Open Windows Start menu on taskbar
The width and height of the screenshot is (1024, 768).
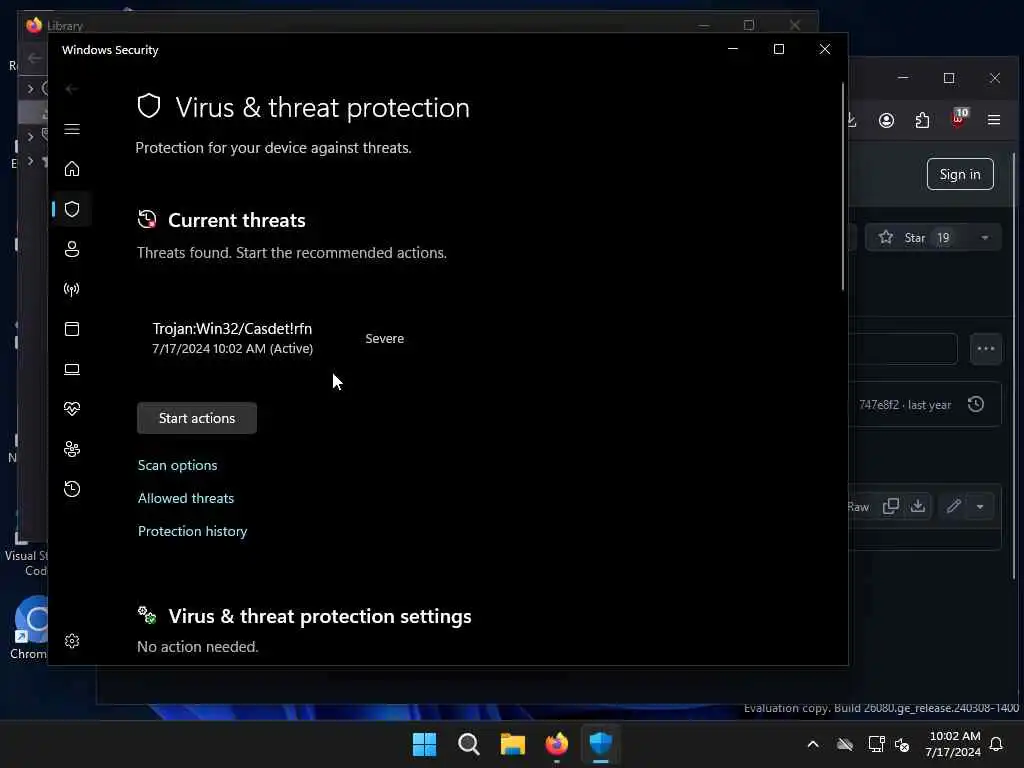pyautogui.click(x=424, y=744)
